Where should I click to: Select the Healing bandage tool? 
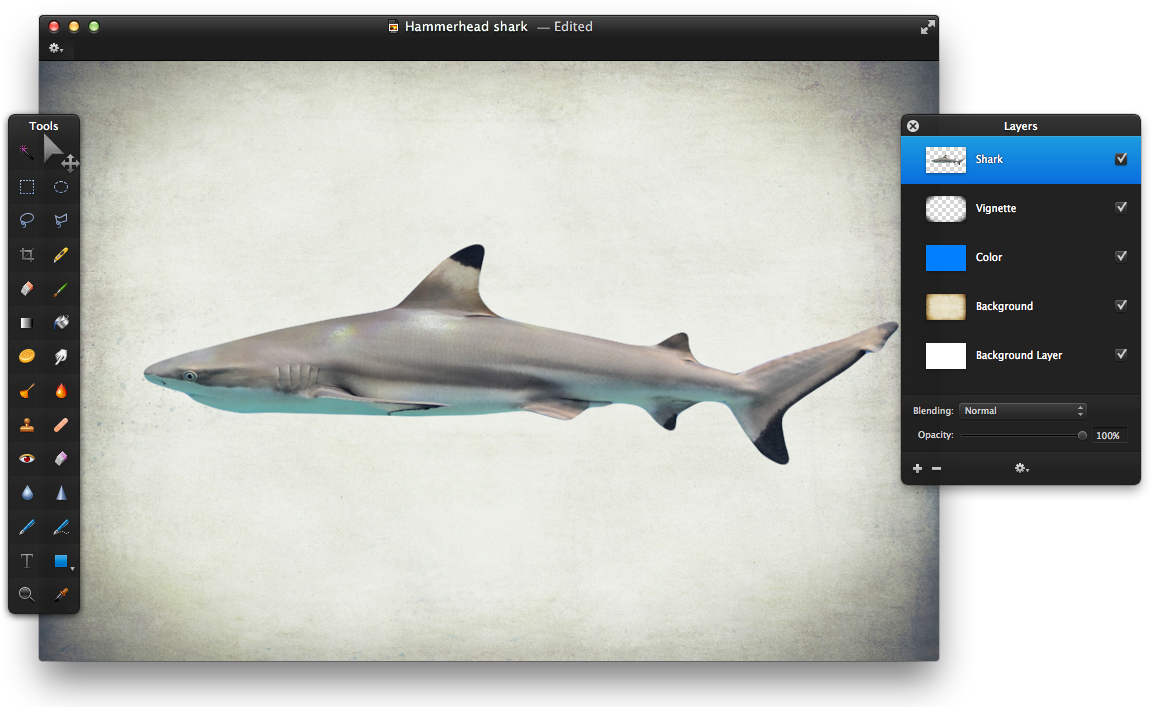pos(61,425)
